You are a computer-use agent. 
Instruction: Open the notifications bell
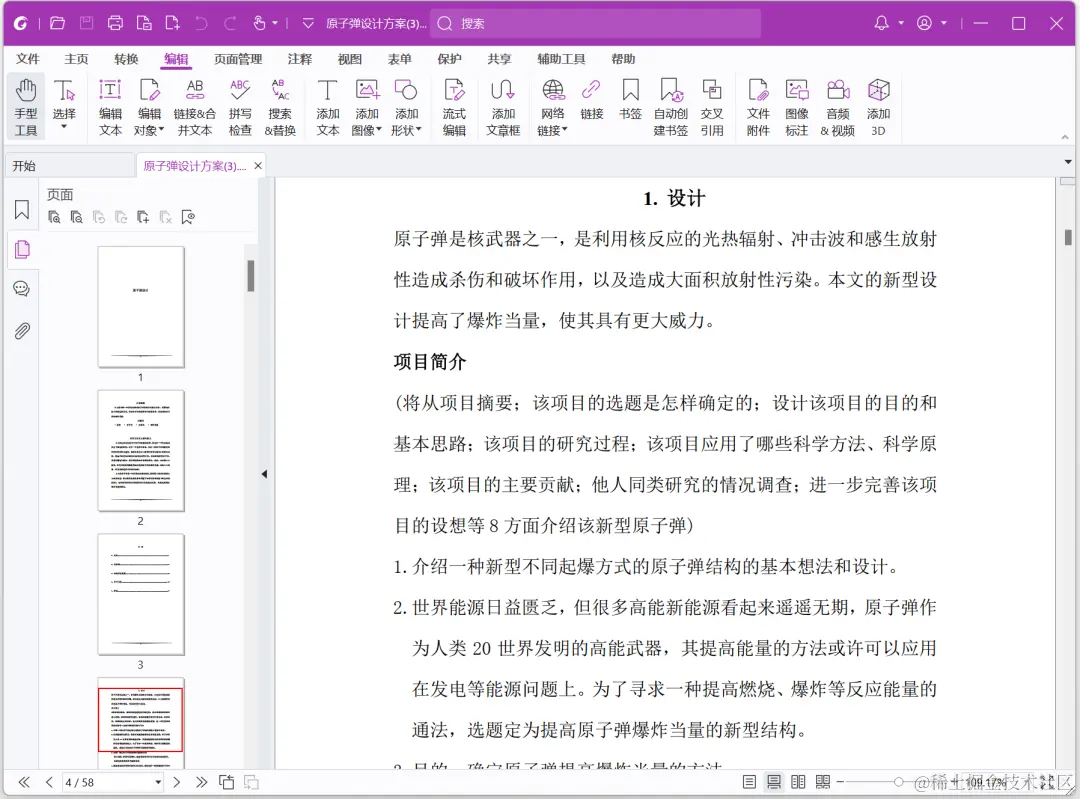[x=882, y=23]
